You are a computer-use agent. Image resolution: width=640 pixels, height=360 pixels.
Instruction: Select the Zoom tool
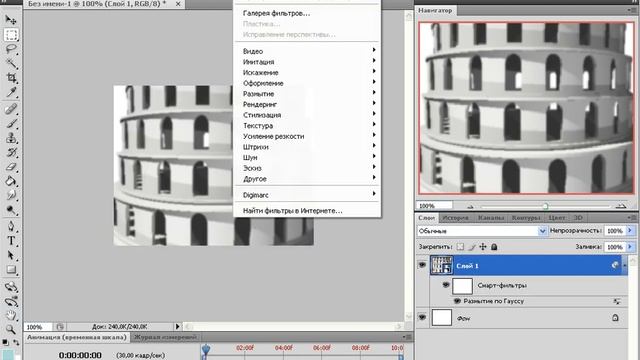(11, 329)
